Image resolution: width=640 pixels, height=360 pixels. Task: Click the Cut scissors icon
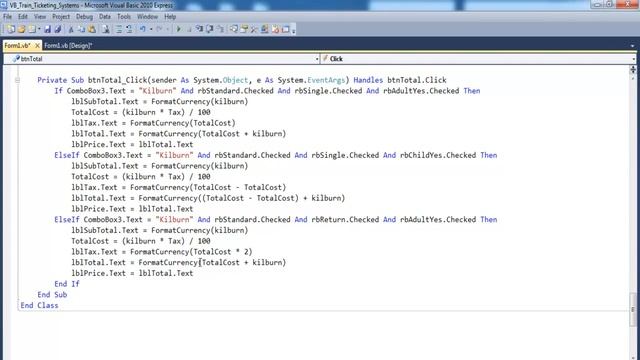(x=71, y=29)
